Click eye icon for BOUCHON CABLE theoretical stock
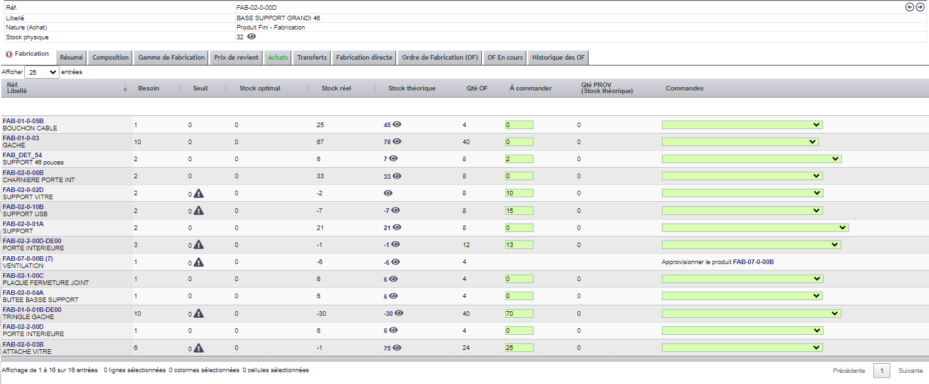 (397, 124)
